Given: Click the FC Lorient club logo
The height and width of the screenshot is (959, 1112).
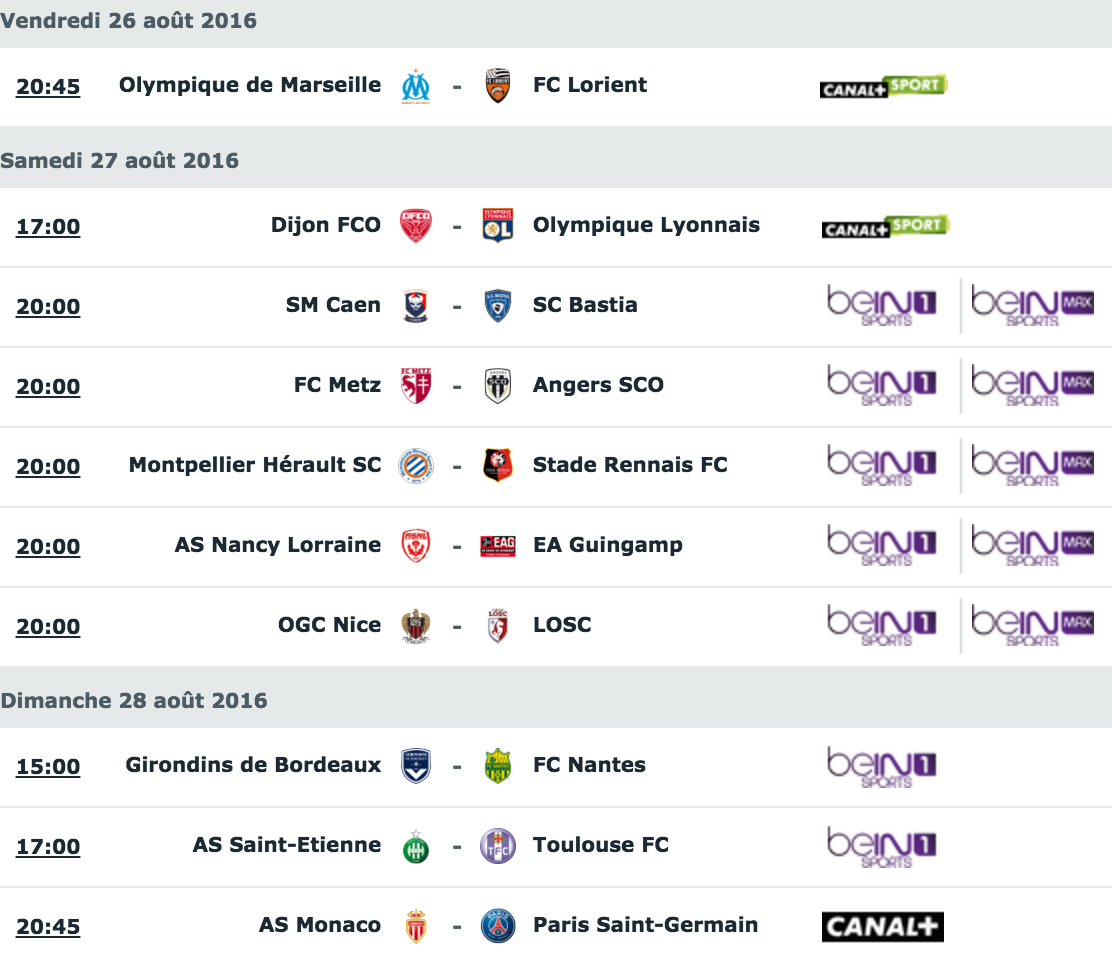Looking at the screenshot, I should click(498, 86).
